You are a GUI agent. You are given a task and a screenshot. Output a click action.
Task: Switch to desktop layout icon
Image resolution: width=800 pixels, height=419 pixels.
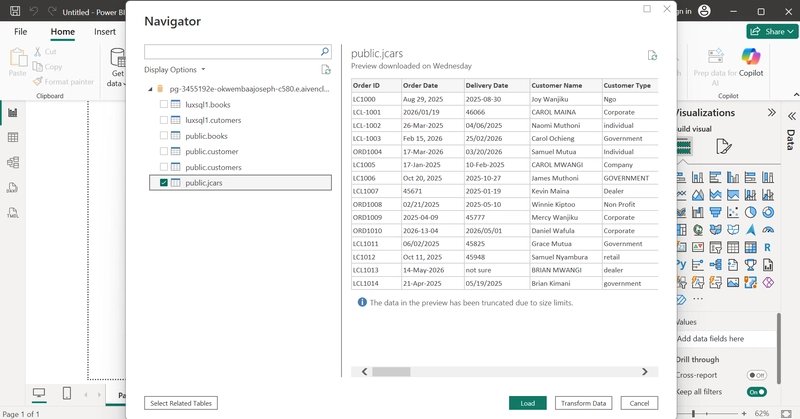[x=39, y=393]
